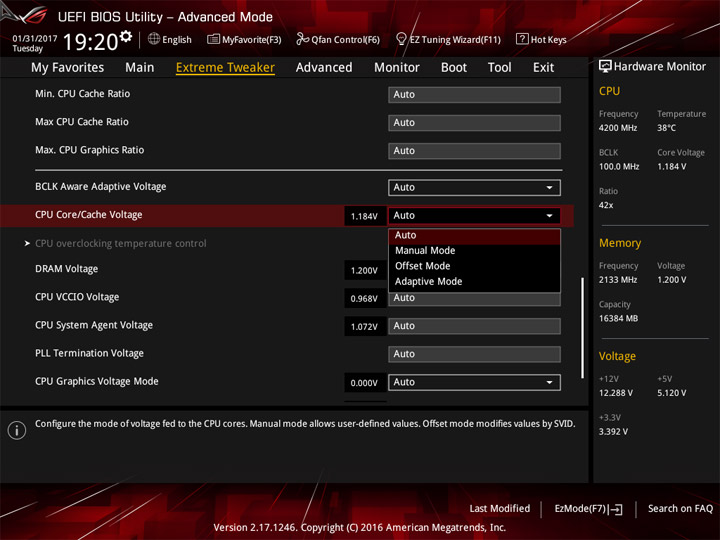Click the 2133 MHz memory frequency
This screenshot has width=720, height=540.
coord(618,280)
